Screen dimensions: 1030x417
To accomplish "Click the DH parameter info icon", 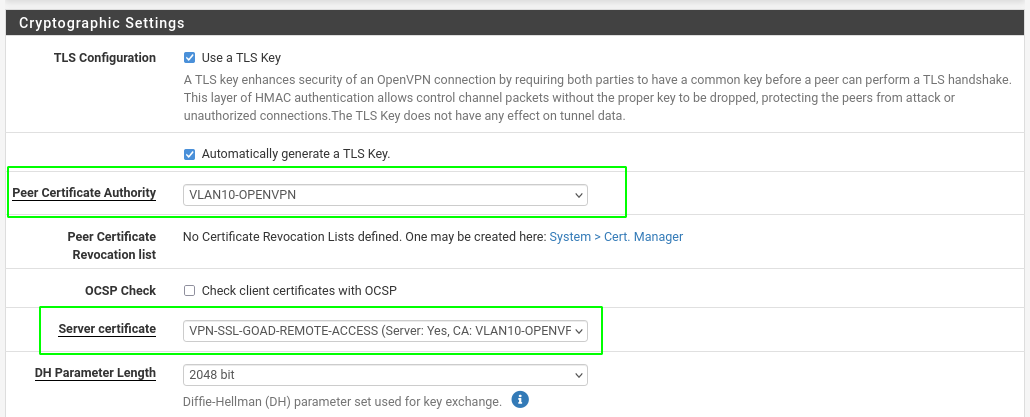I will coord(520,399).
